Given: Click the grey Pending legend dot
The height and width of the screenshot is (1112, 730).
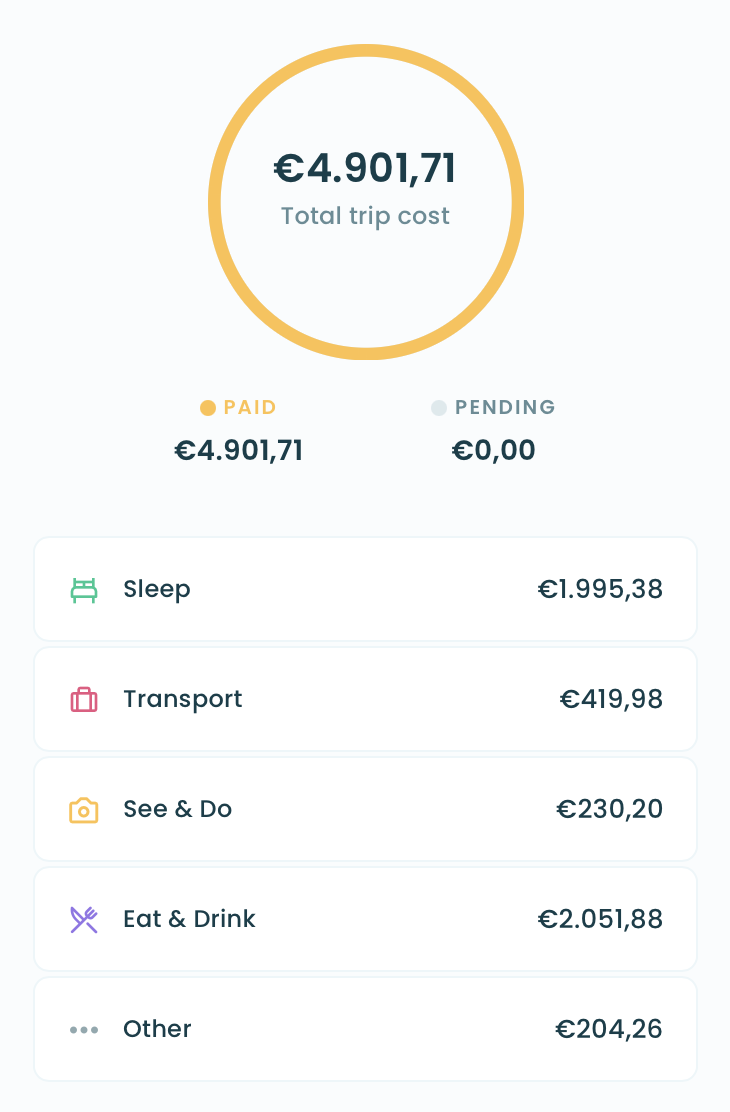Looking at the screenshot, I should coord(438,408).
